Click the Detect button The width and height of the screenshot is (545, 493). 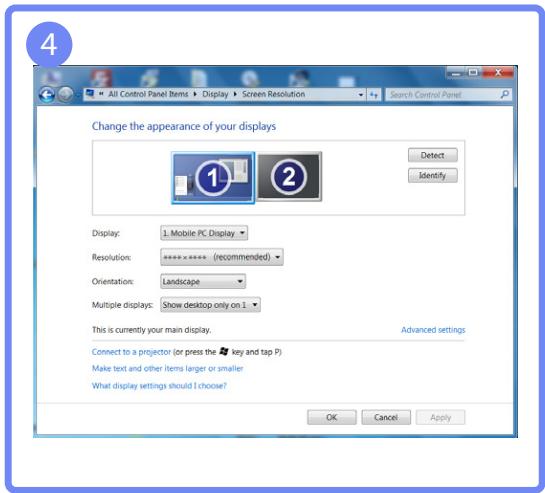pyautogui.click(x=432, y=155)
